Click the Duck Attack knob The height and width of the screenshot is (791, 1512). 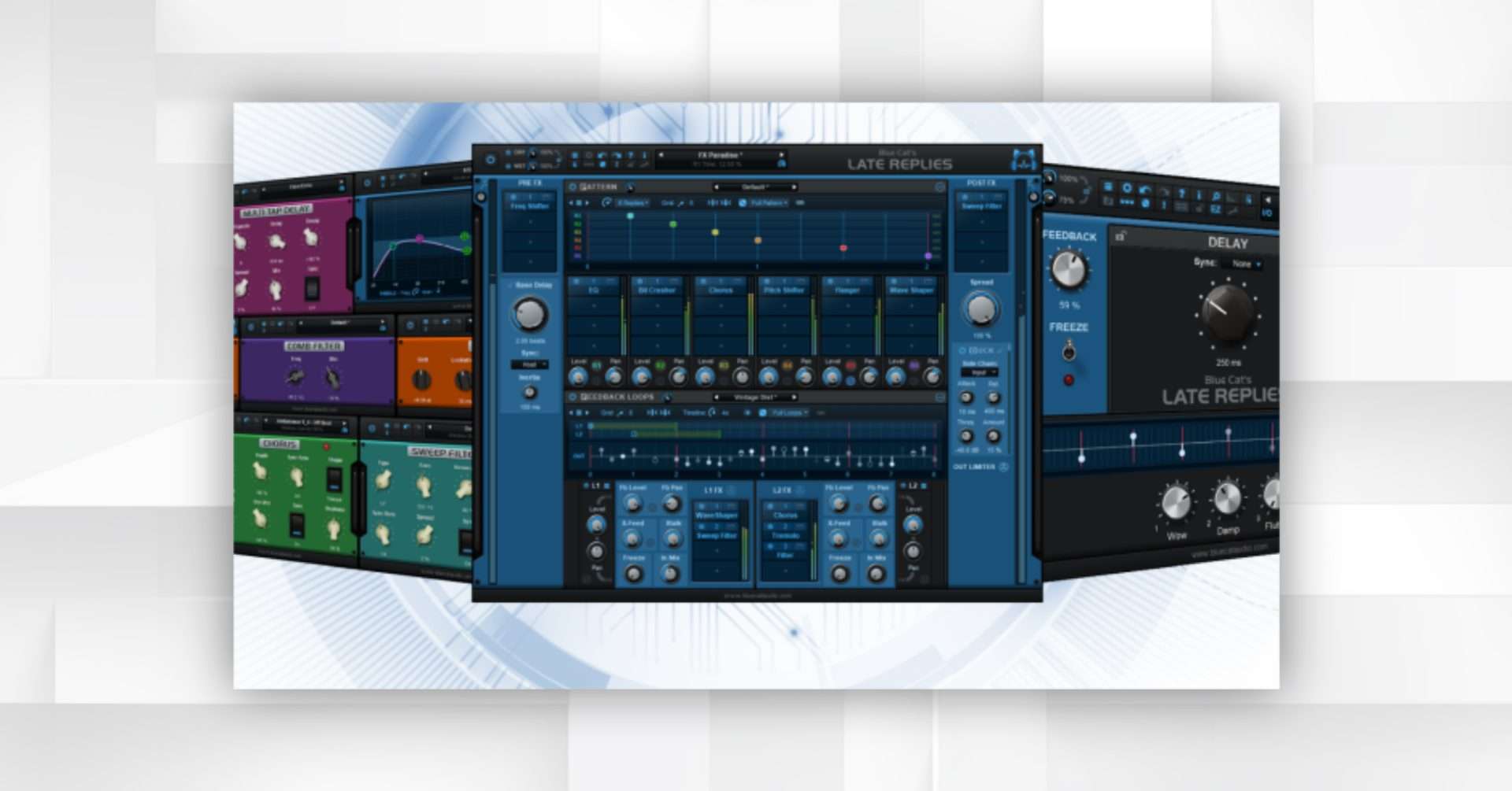coord(966,397)
